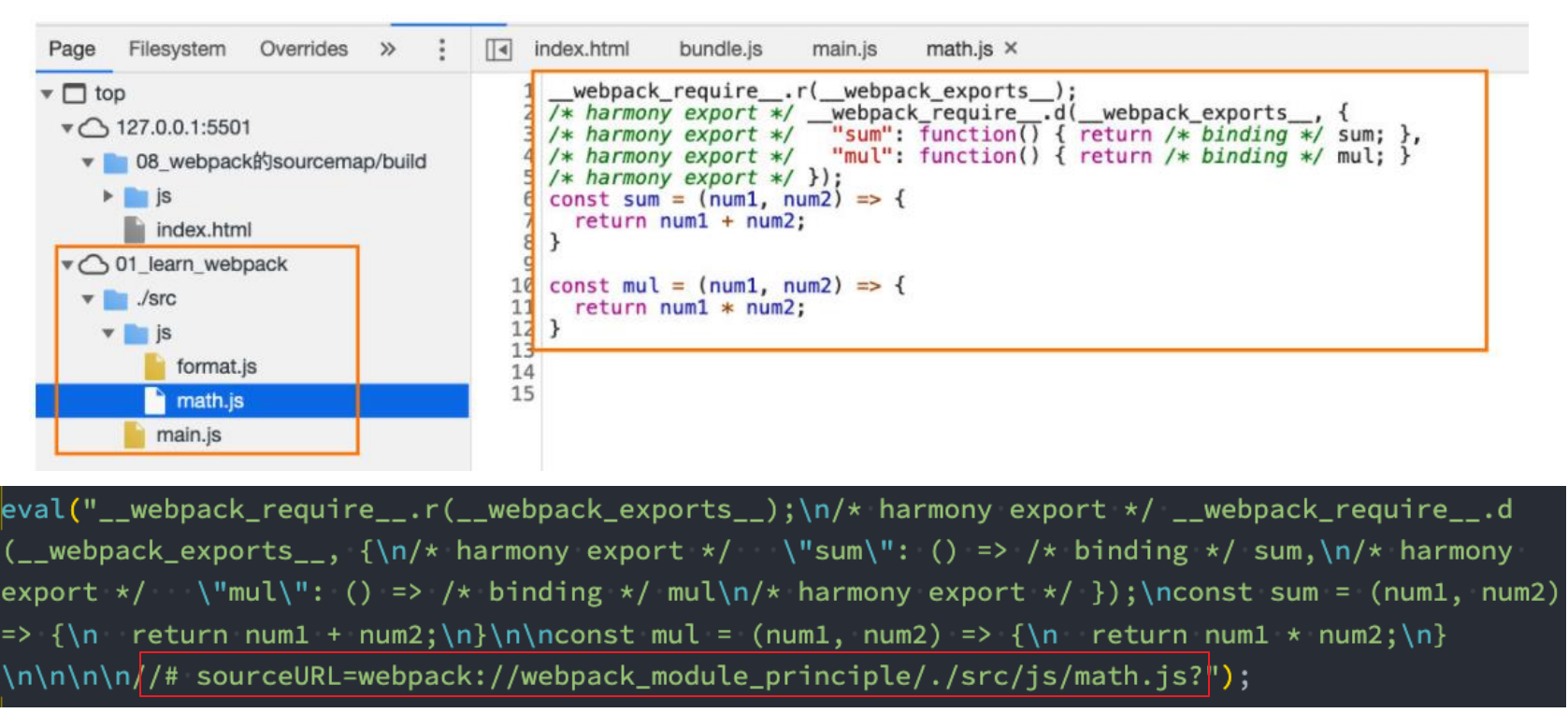Close the math.js editor tab
Viewport: 1568px width, 713px height.
(1011, 49)
